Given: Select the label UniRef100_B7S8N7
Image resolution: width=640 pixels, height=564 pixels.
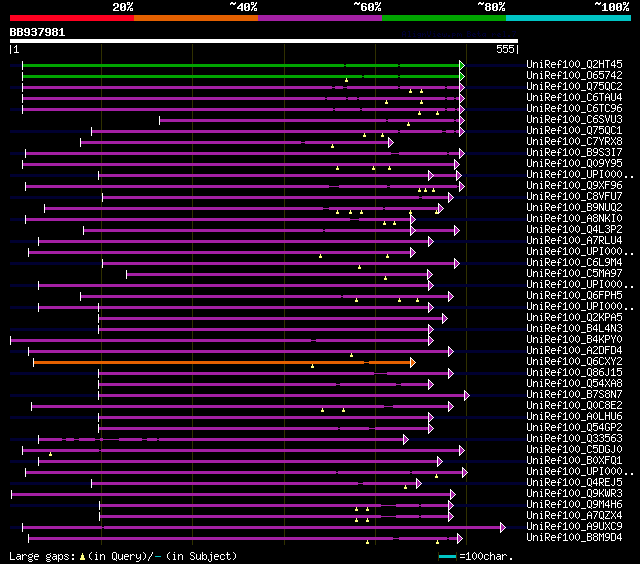Looking at the screenshot, I should coord(574,395).
